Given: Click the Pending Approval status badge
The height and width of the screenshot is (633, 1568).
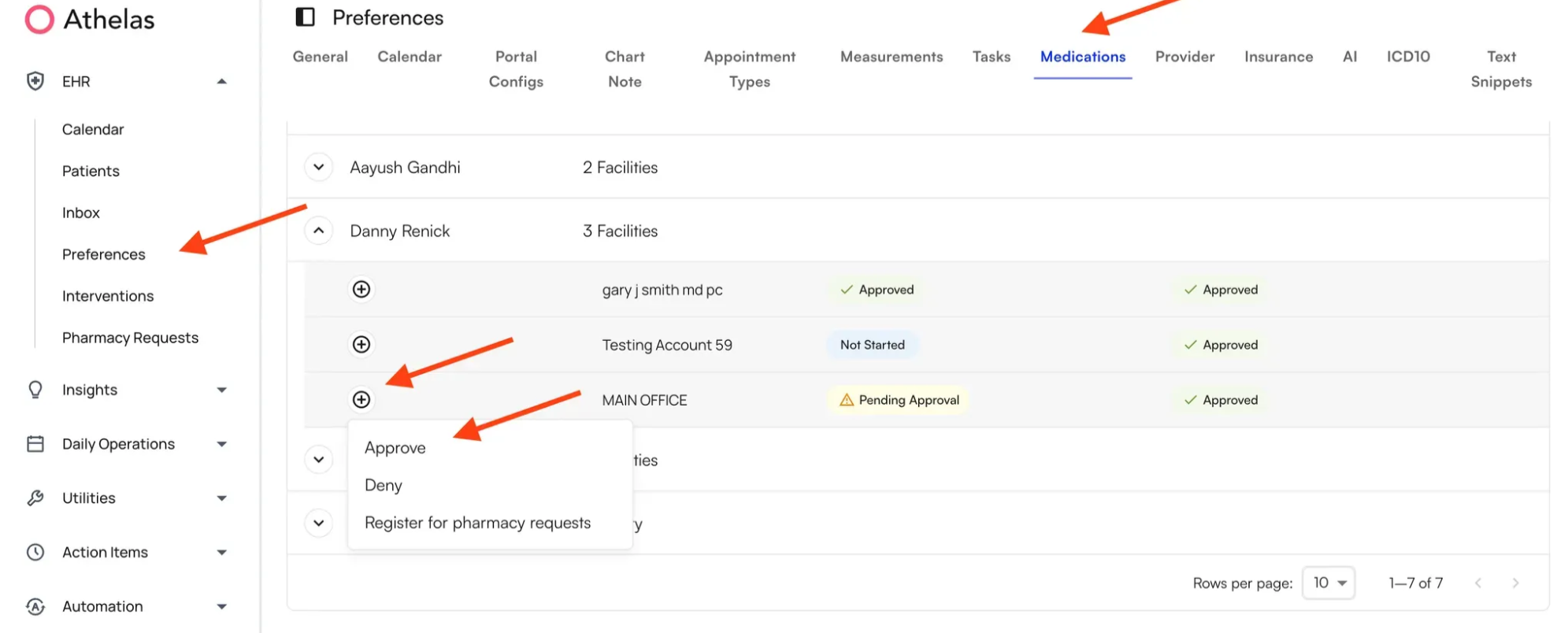Looking at the screenshot, I should point(899,400).
